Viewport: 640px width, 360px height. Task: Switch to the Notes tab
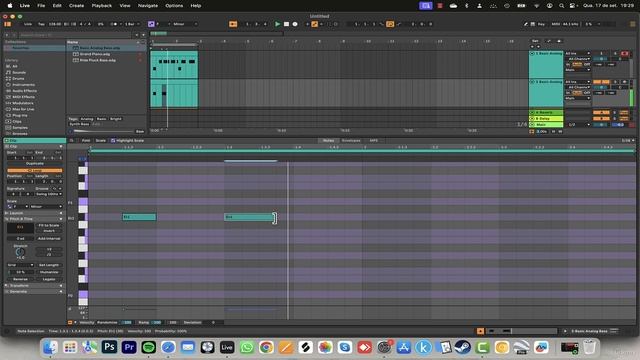click(x=329, y=140)
